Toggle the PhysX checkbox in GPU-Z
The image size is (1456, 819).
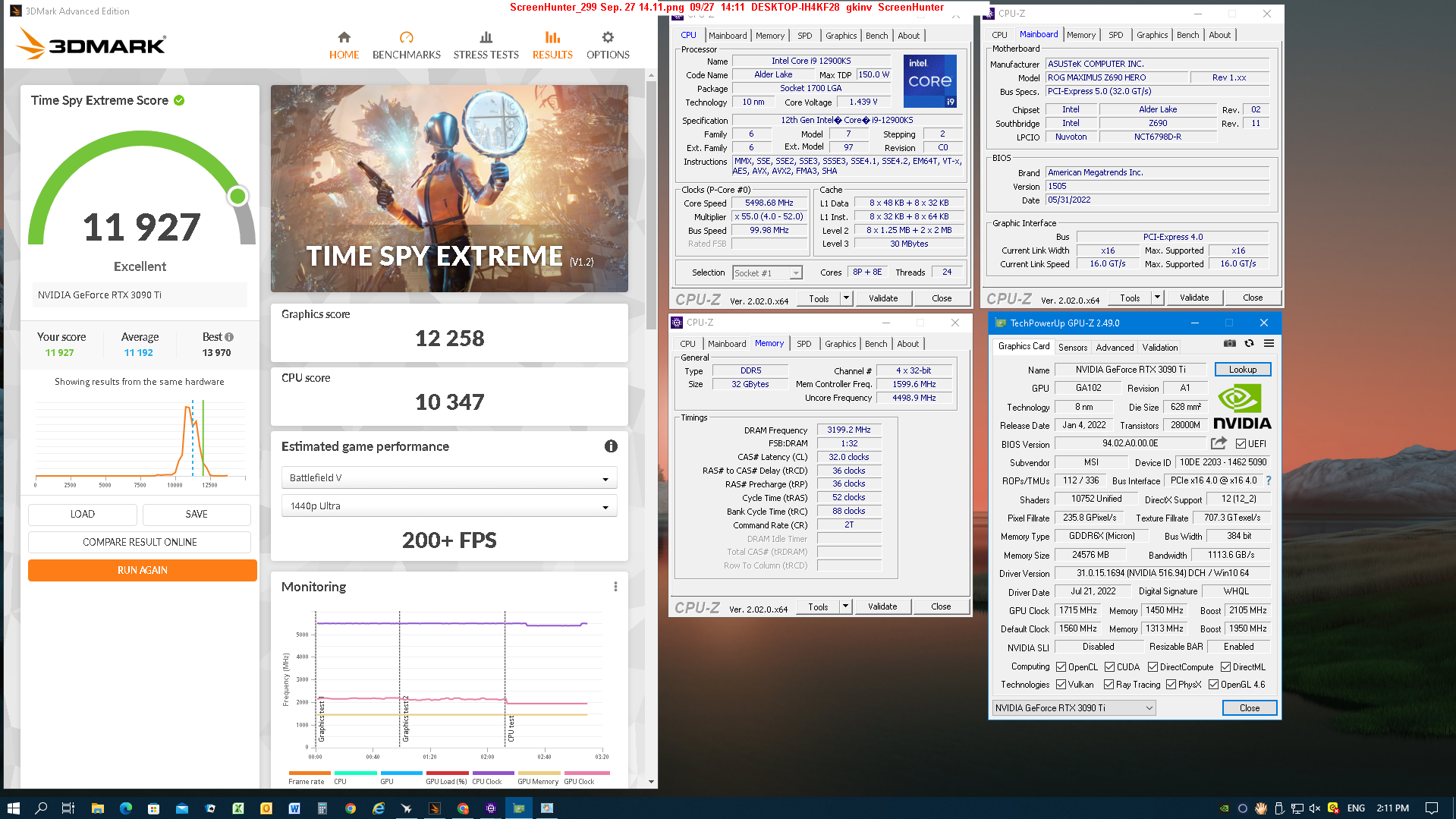point(1171,685)
